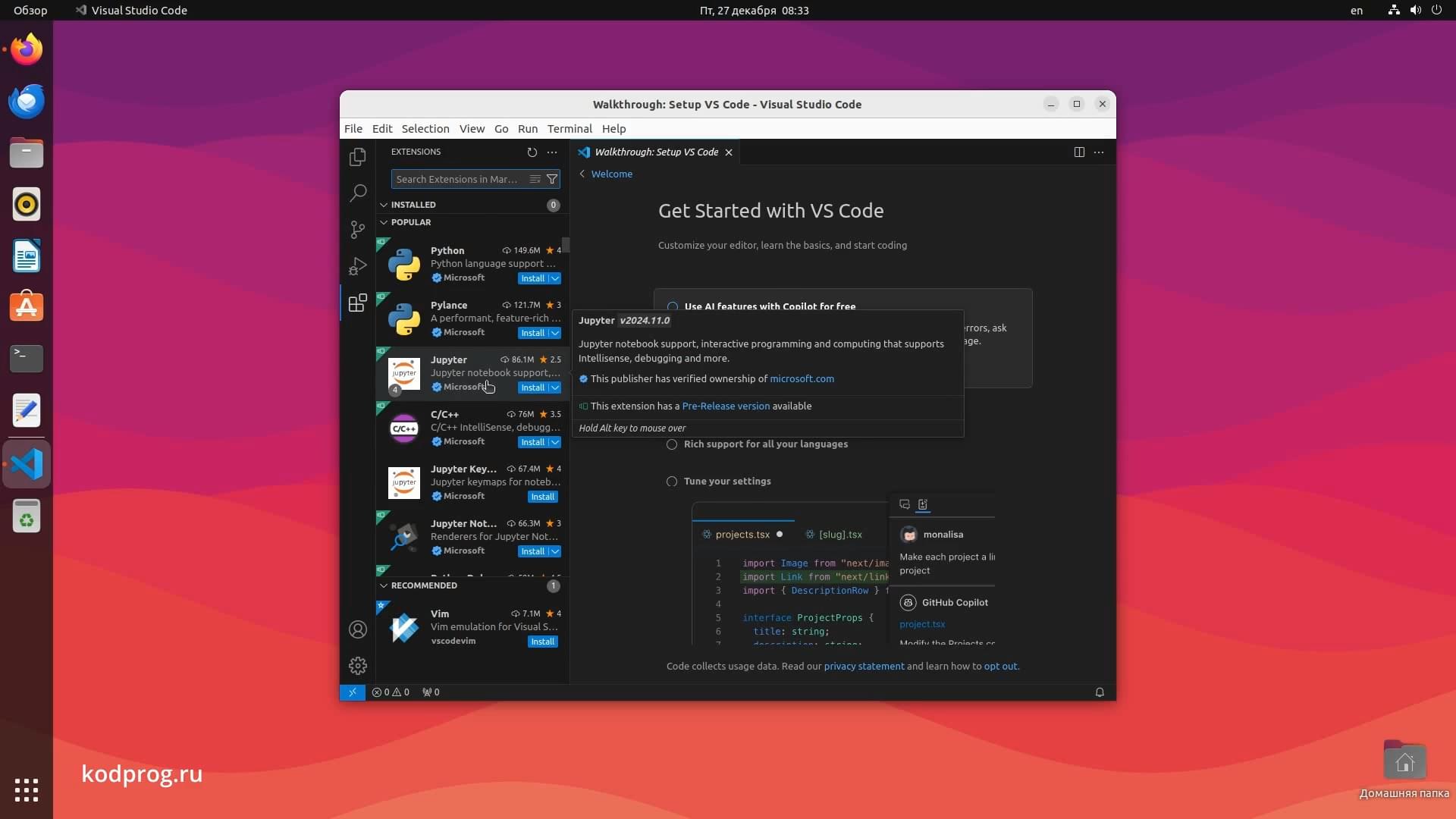Image resolution: width=1456 pixels, height=819 pixels.
Task: Open the Go menu
Action: 501,129
